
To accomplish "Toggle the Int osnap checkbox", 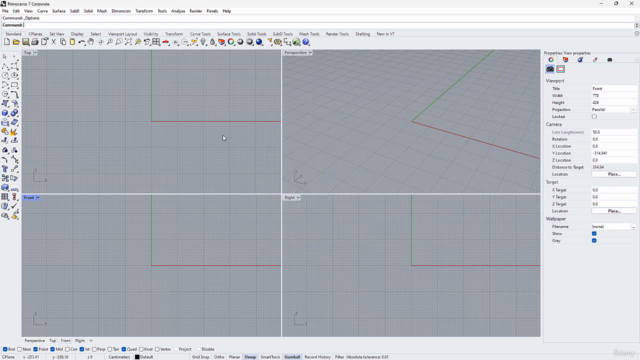I will [82, 349].
